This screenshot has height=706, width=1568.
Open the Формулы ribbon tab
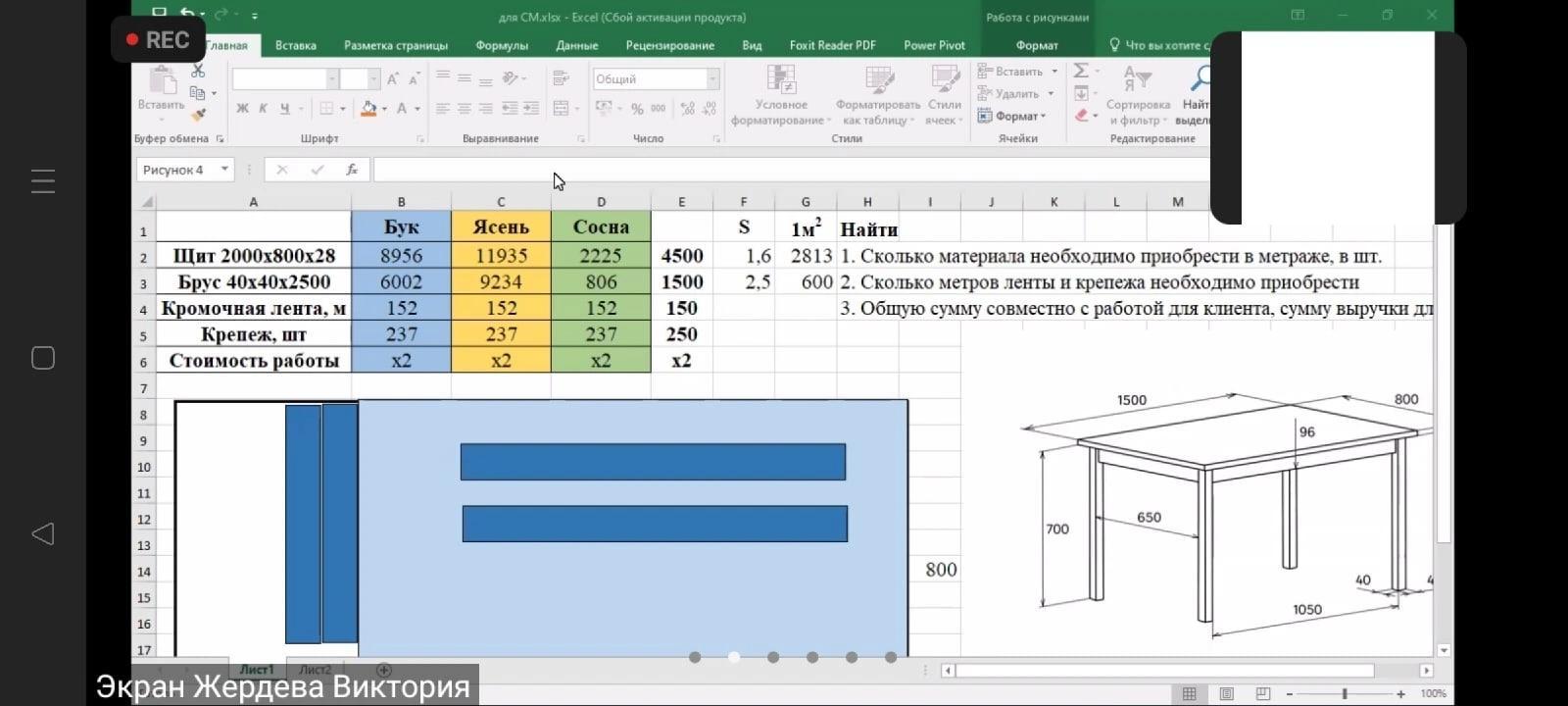coord(502,45)
